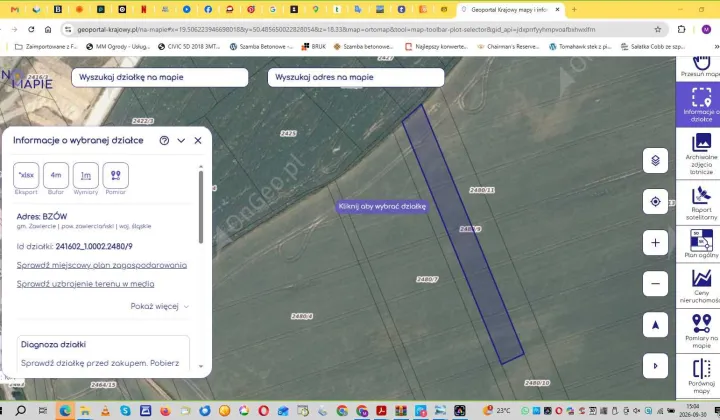This screenshot has height=420, width=720.
Task: Open Skype from the taskbar
Action: pyautogui.click(x=125, y=410)
